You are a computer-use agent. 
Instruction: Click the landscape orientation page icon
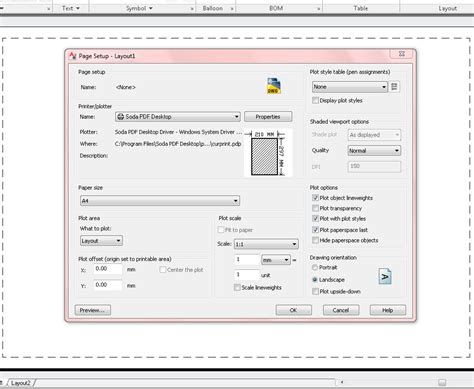pyautogui.click(x=385, y=276)
